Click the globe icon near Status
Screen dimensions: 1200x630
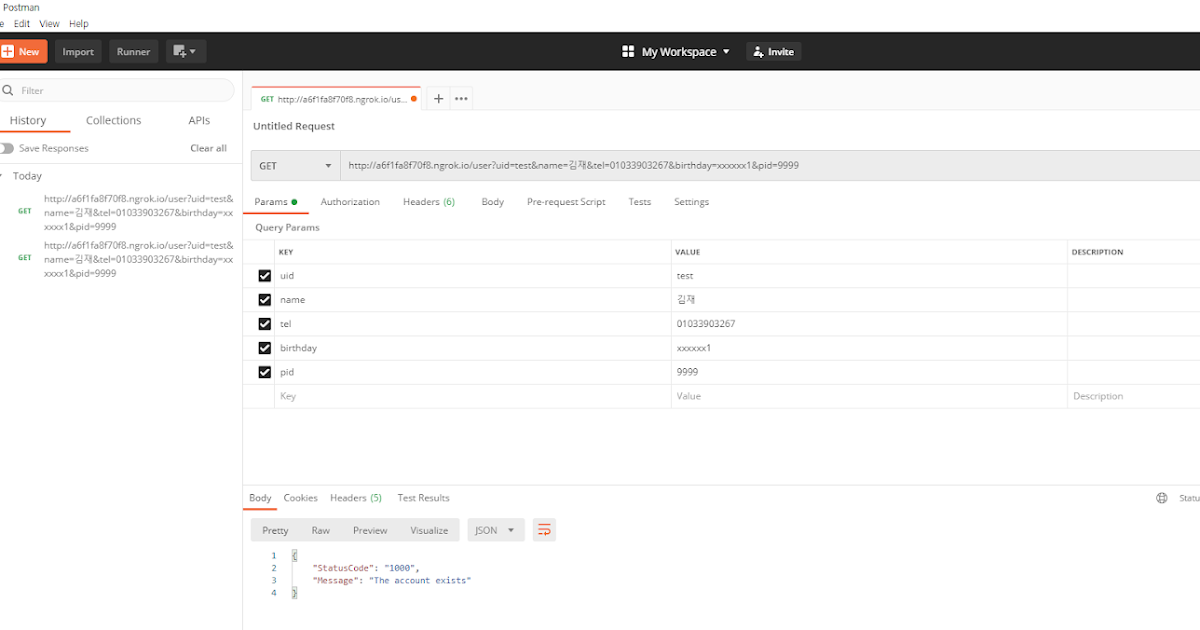coord(1161,496)
